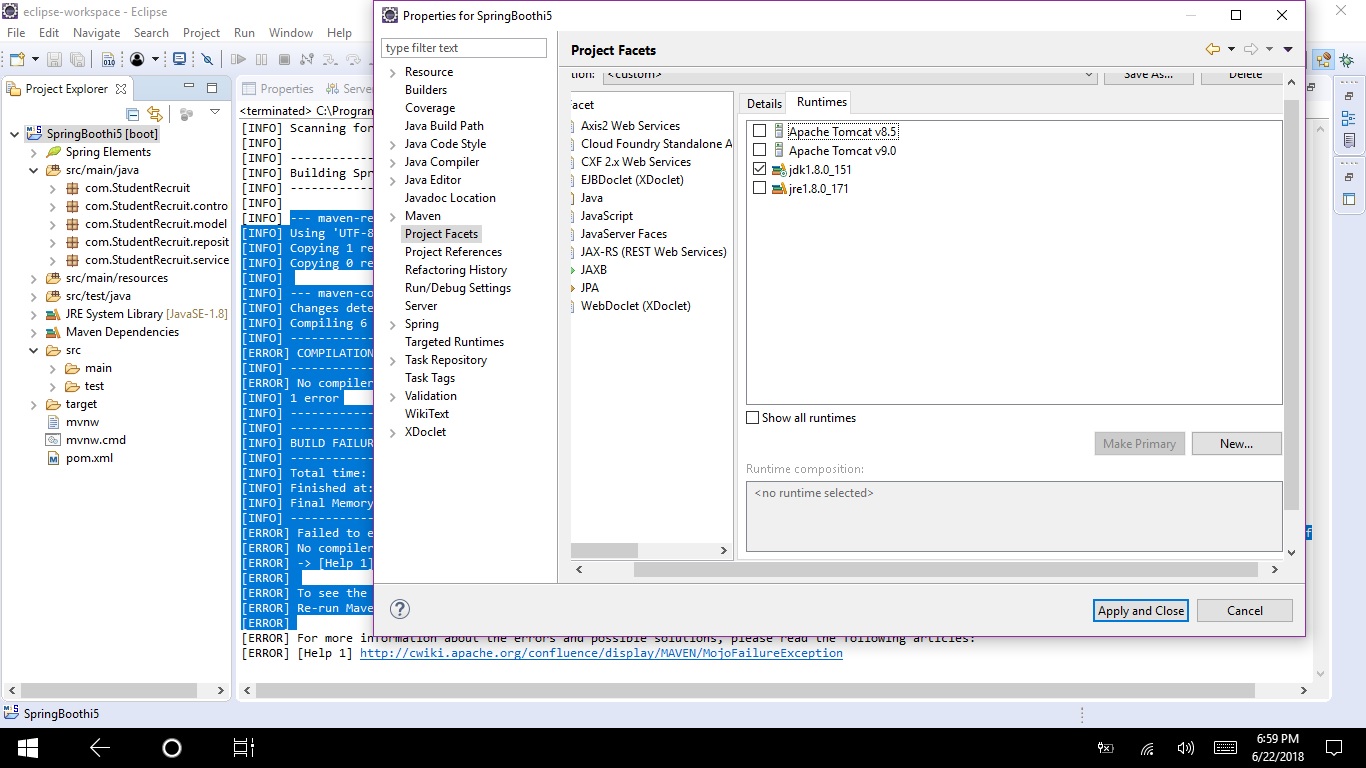Open the Project Explorer view menu triangle

tap(214, 112)
